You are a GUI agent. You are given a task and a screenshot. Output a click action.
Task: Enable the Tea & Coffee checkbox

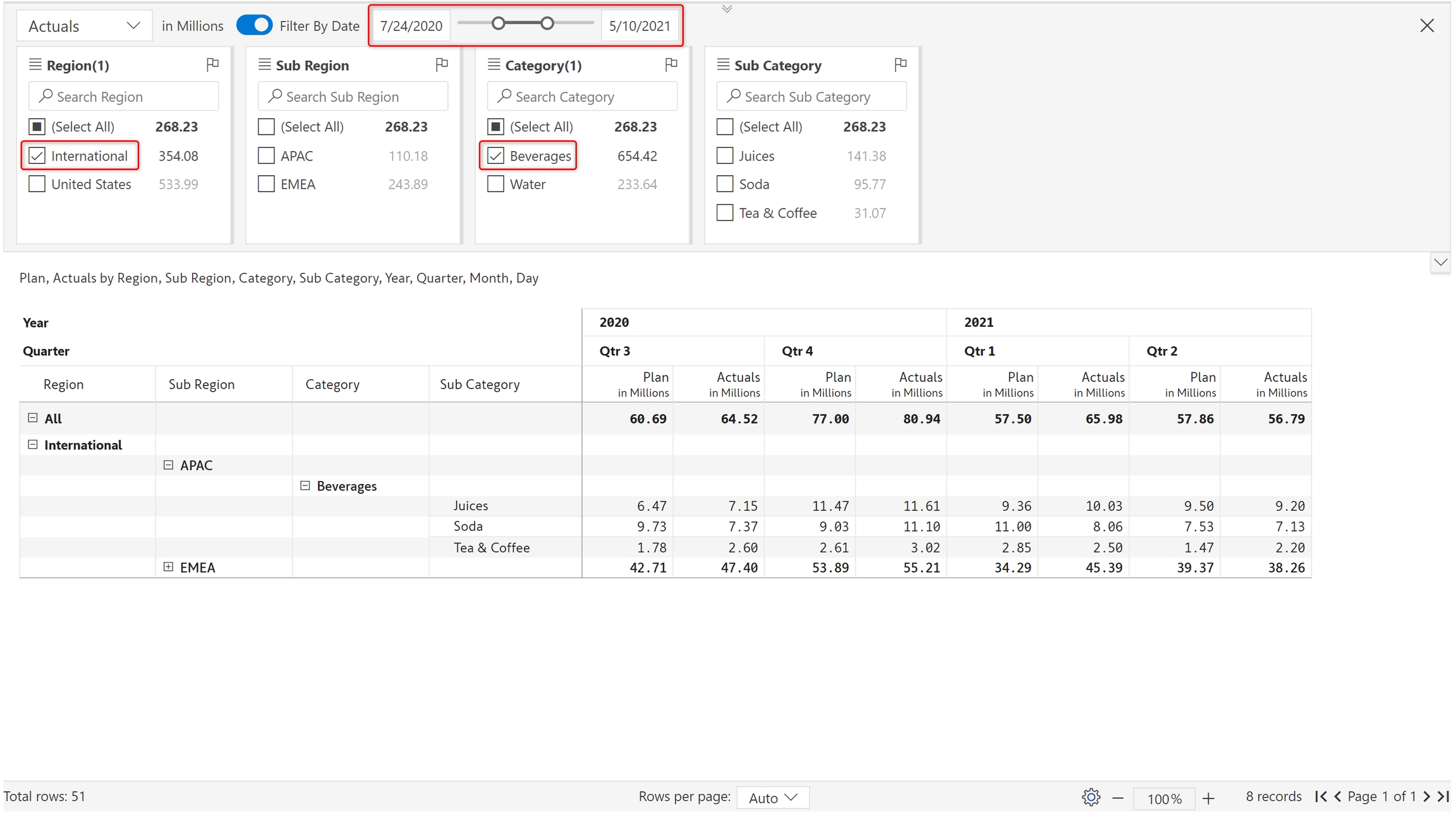coord(725,213)
